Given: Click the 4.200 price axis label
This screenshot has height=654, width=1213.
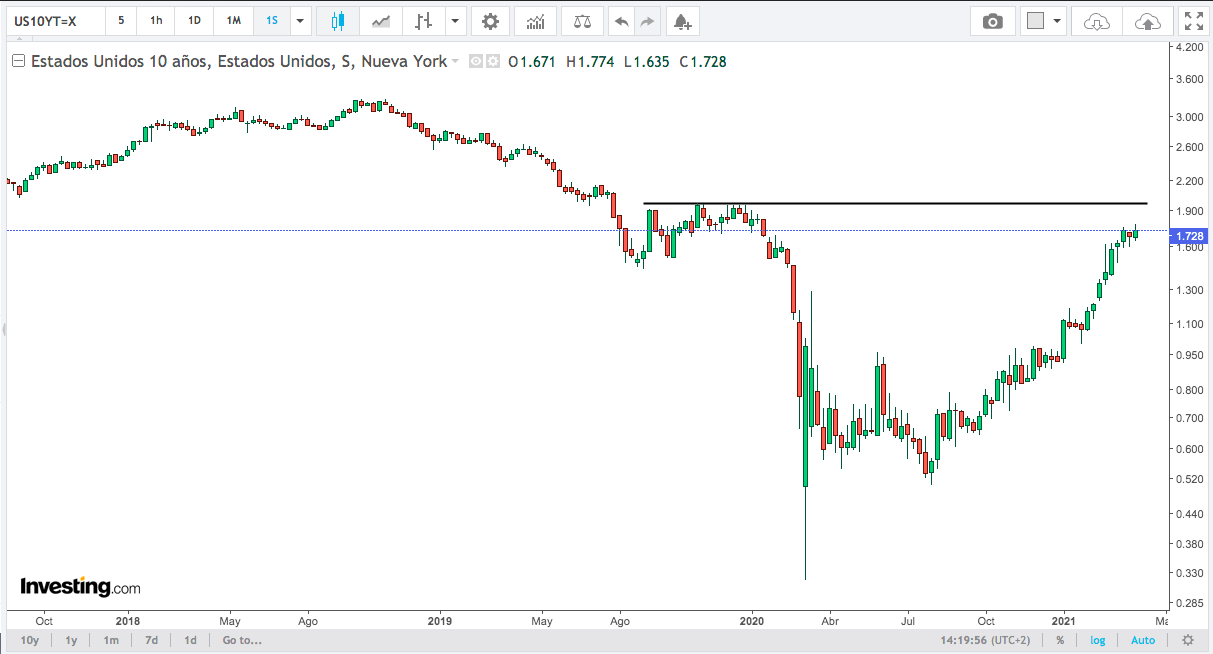Looking at the screenshot, I should tap(1189, 47).
